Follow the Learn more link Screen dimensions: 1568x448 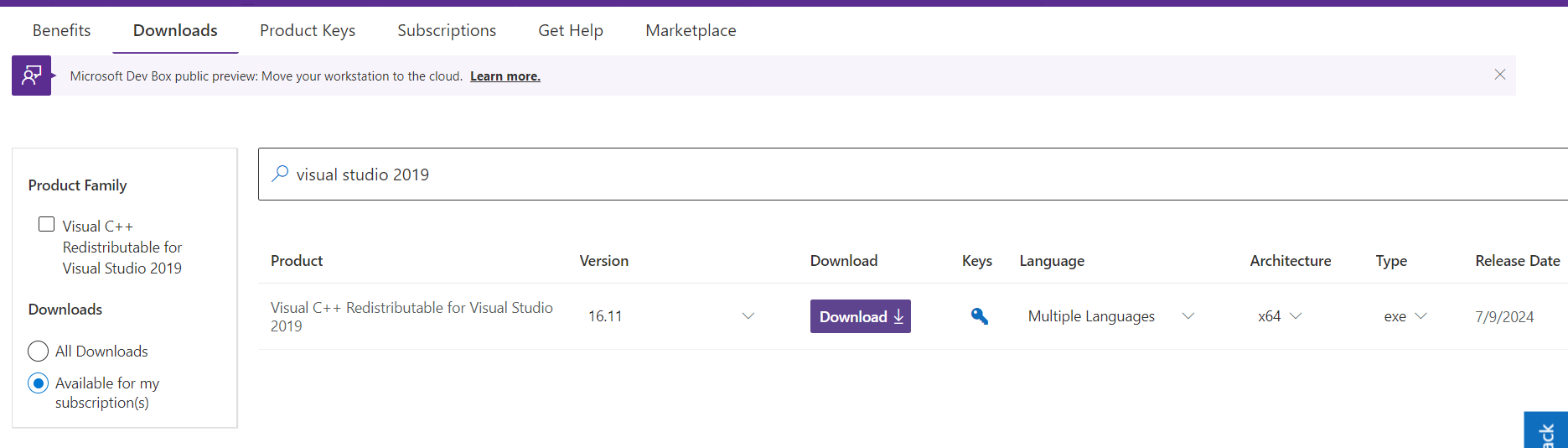tap(505, 76)
